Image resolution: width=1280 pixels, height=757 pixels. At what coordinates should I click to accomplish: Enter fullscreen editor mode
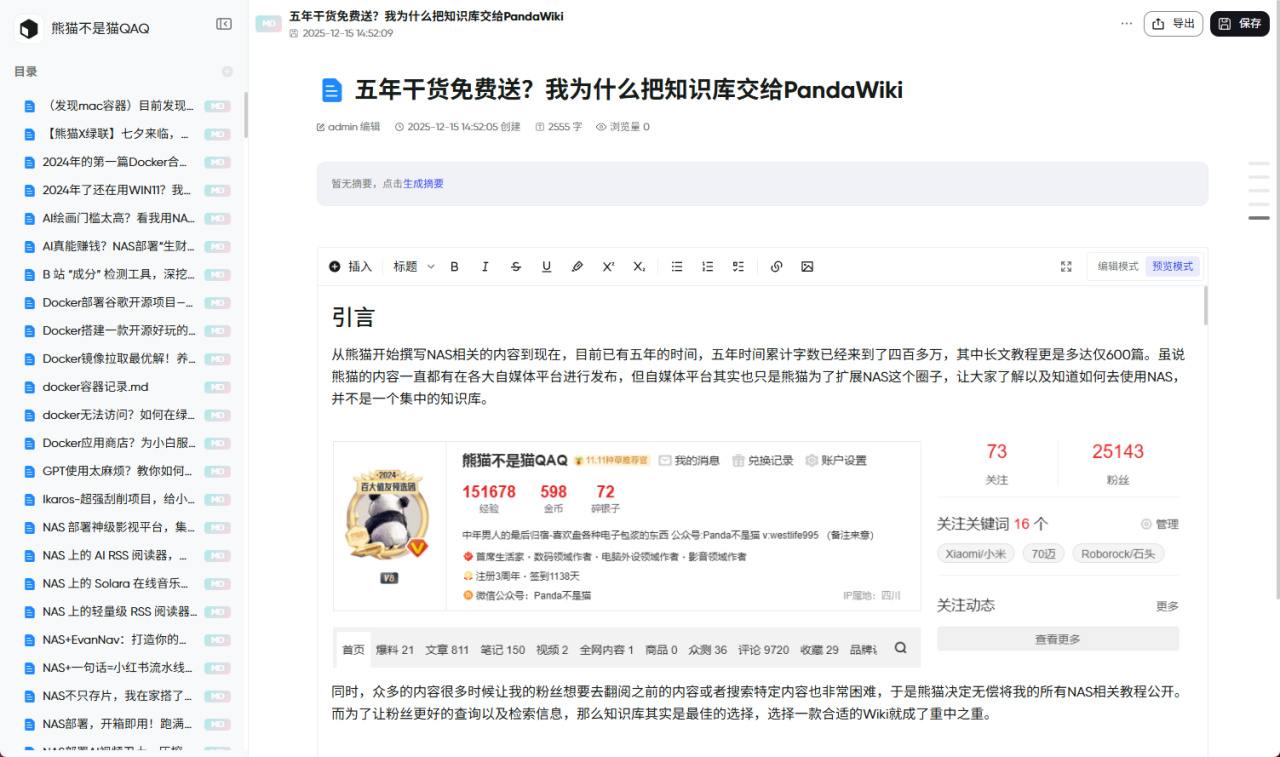point(1066,267)
